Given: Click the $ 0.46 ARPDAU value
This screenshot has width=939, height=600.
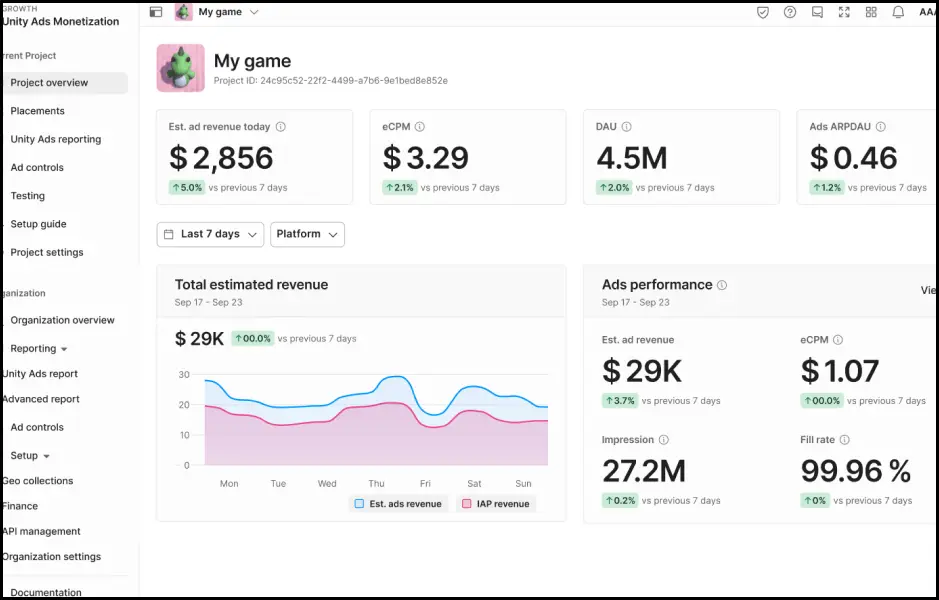Looking at the screenshot, I should (x=853, y=158).
